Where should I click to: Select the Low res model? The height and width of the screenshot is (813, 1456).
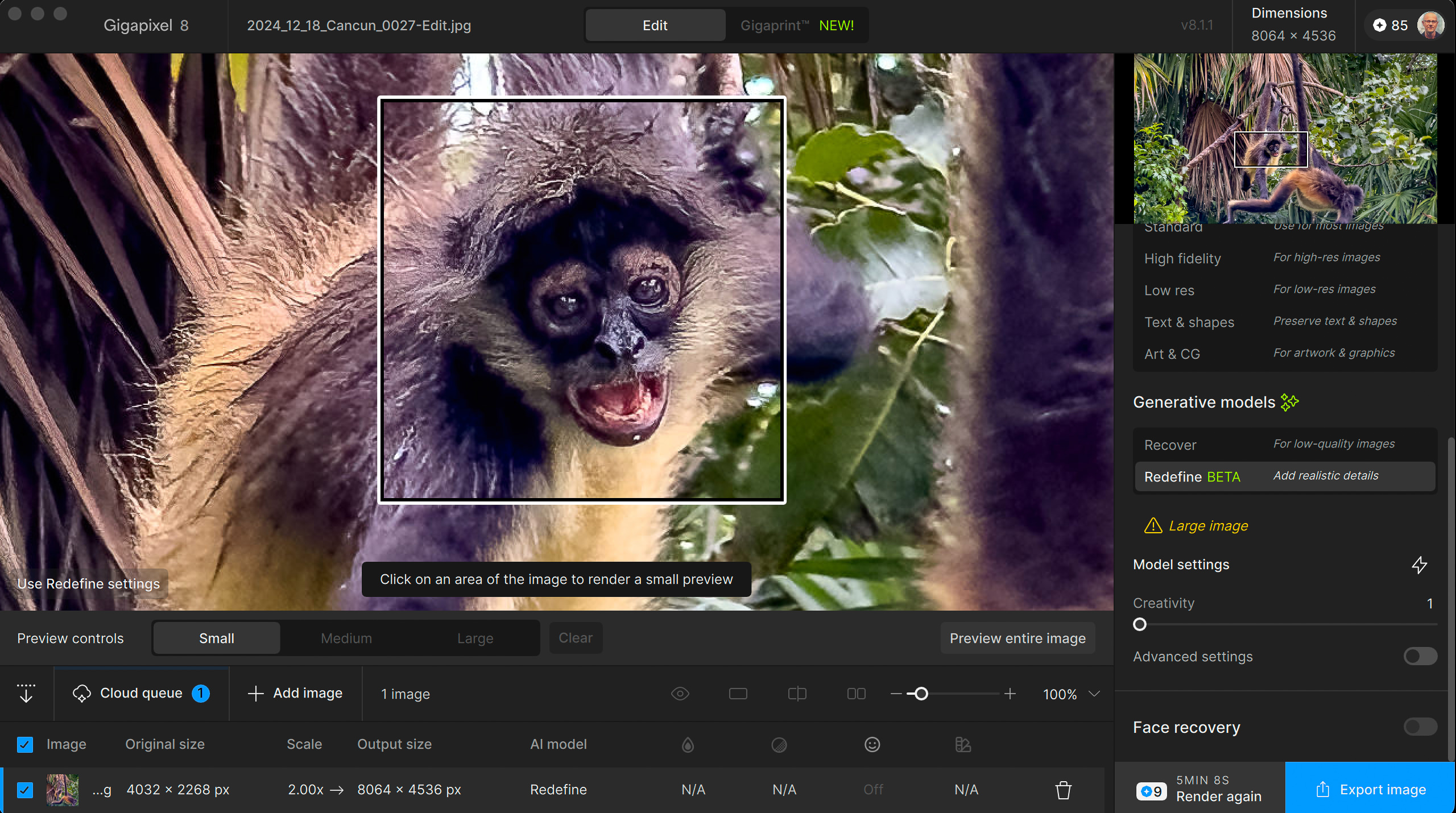click(1285, 290)
